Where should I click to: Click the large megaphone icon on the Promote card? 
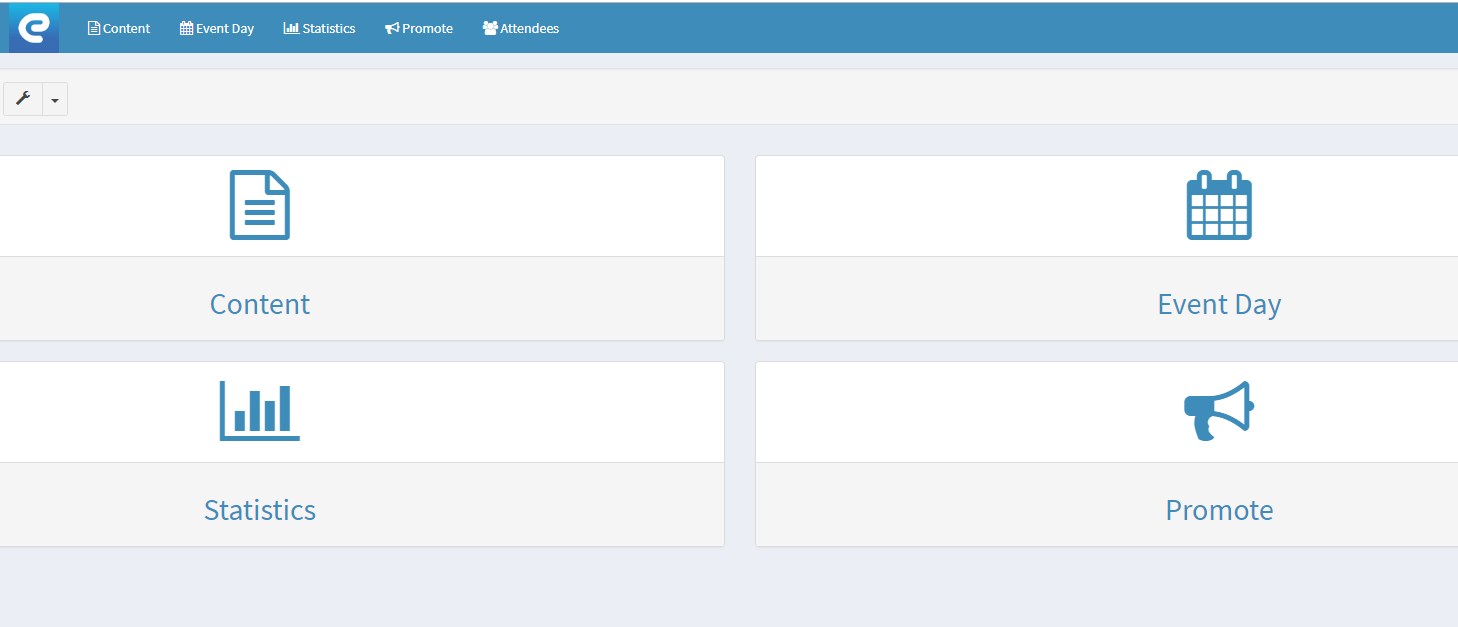(1219, 411)
